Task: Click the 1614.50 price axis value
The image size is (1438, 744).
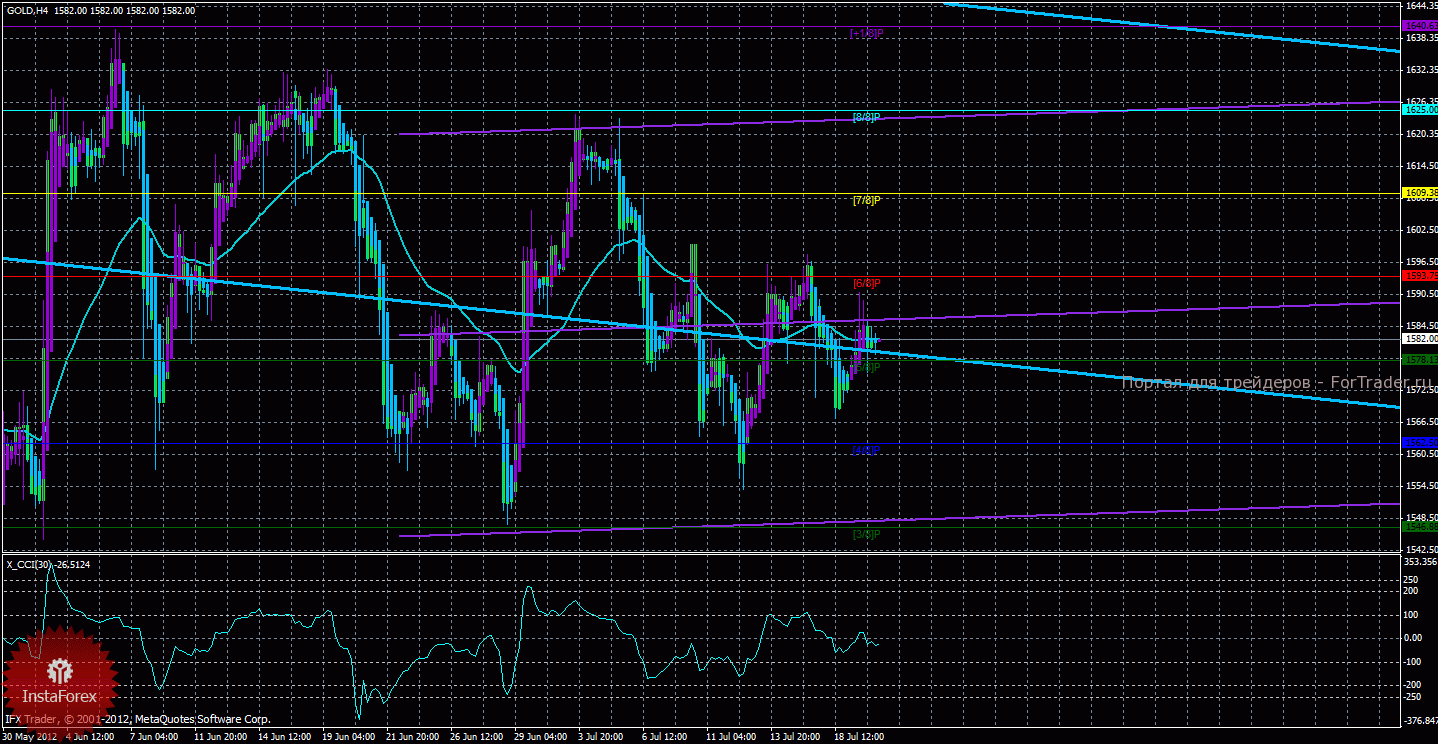Action: pos(1421,165)
